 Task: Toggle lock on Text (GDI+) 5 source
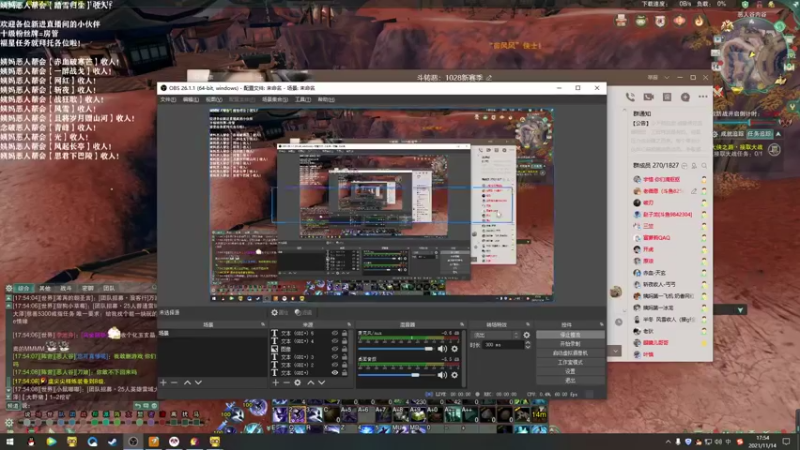[344, 333]
